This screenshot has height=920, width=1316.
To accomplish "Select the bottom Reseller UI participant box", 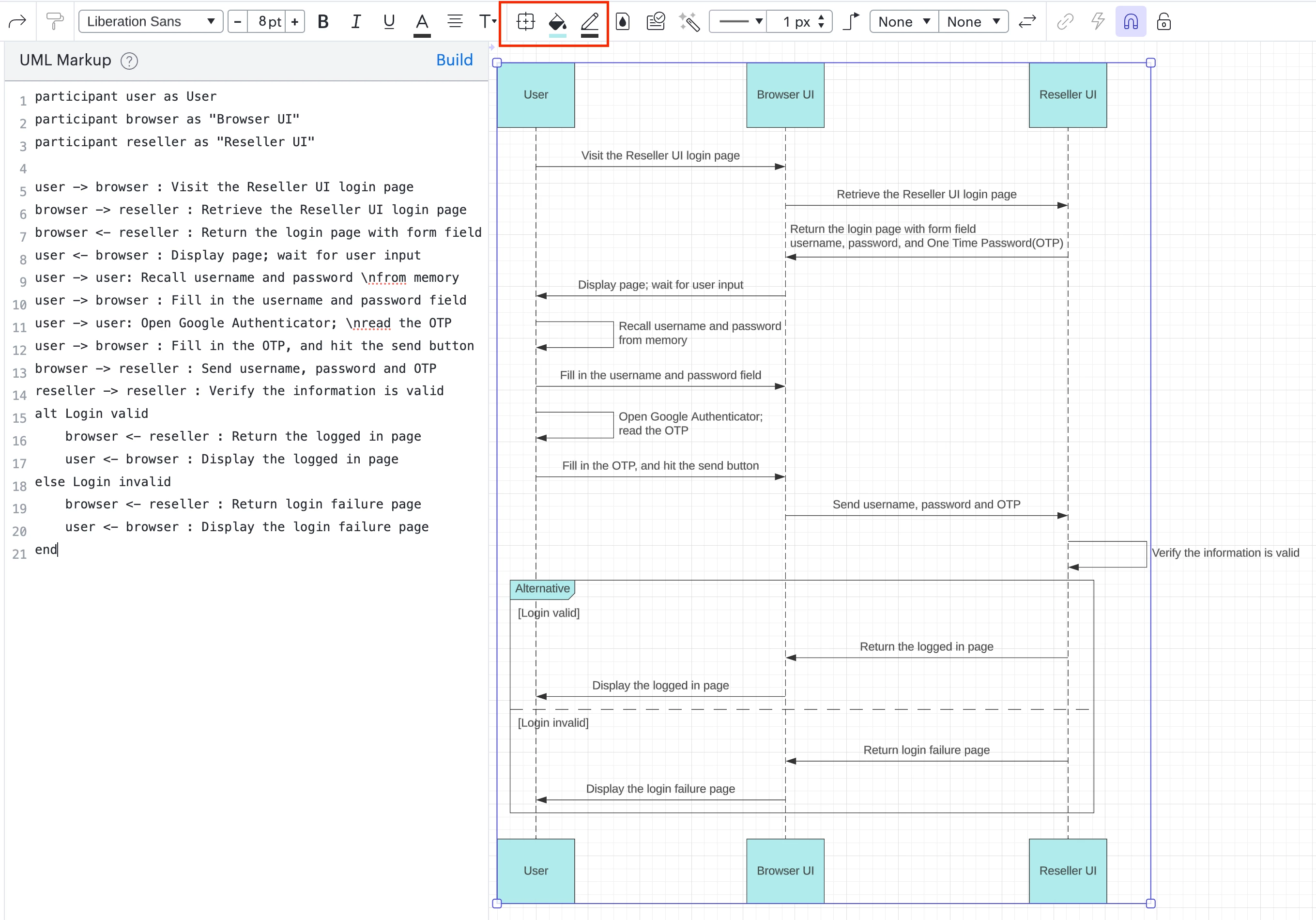I will pyautogui.click(x=1068, y=871).
